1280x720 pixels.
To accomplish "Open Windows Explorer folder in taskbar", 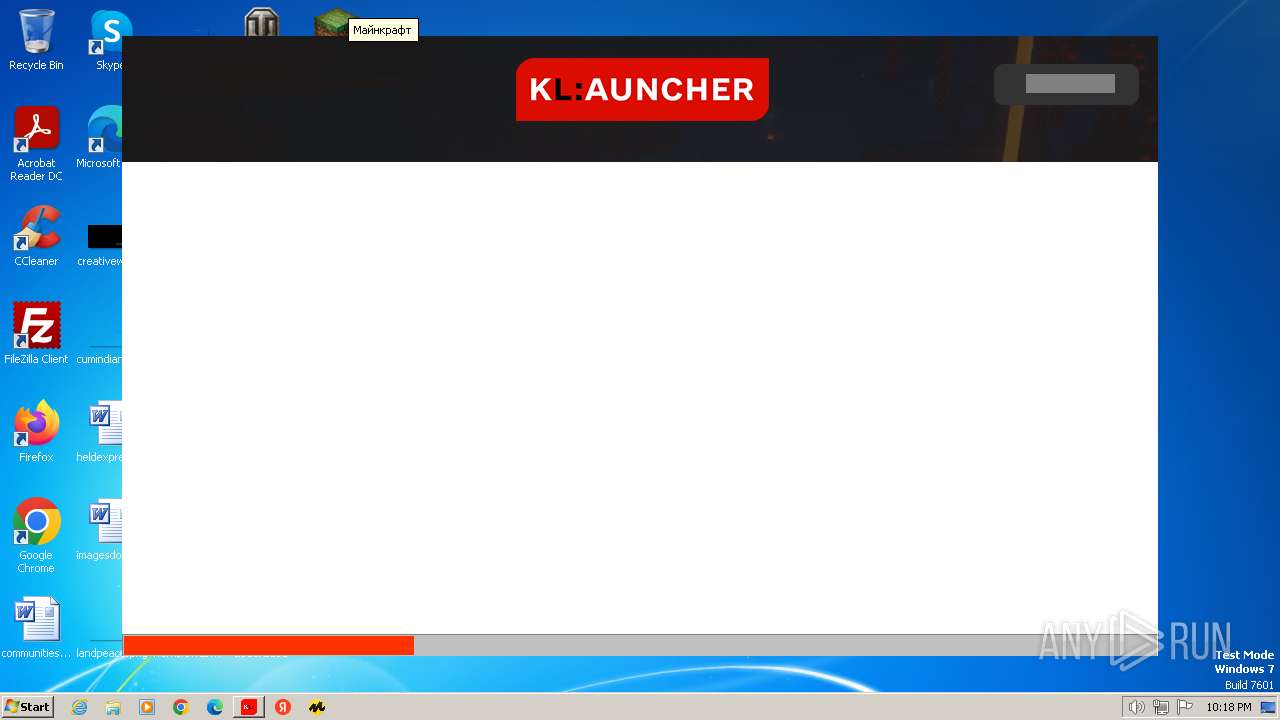I will tap(113, 707).
